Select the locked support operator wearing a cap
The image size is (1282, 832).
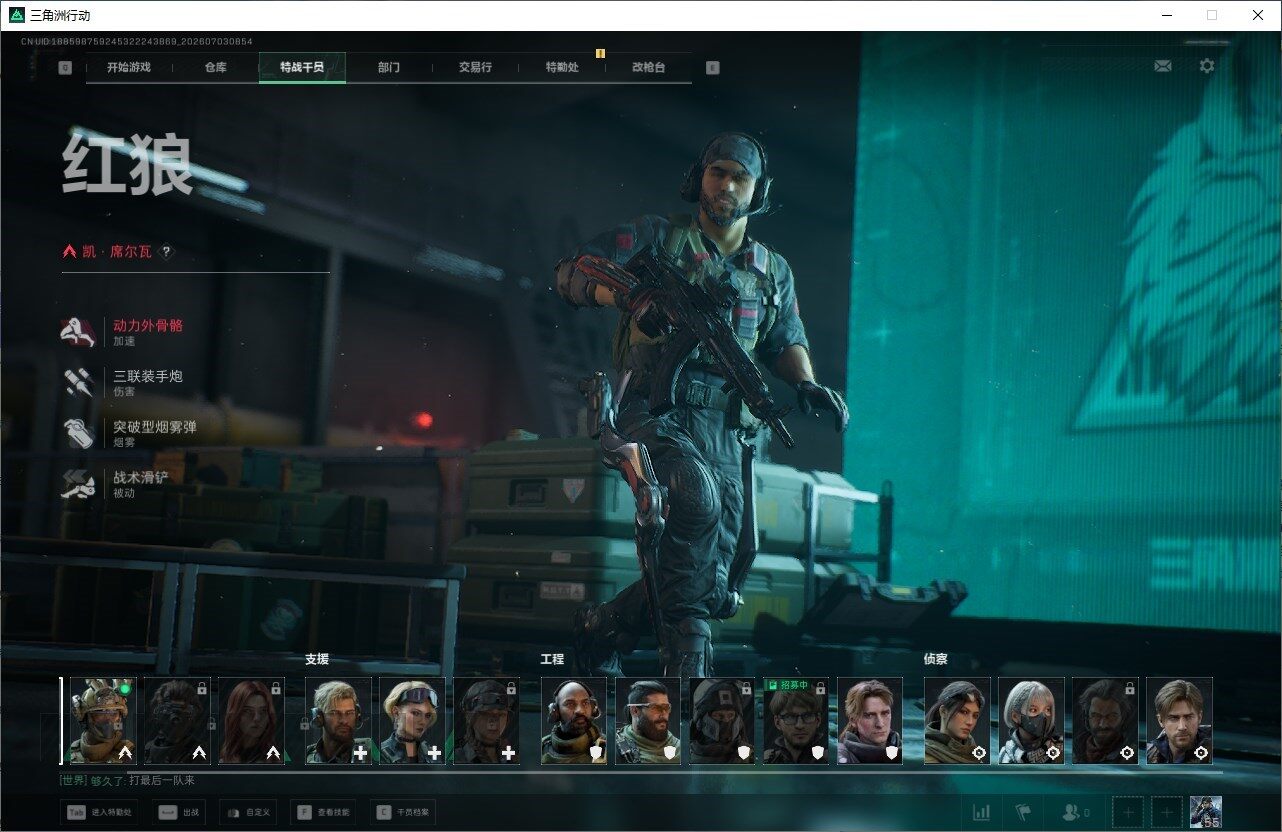(486, 721)
